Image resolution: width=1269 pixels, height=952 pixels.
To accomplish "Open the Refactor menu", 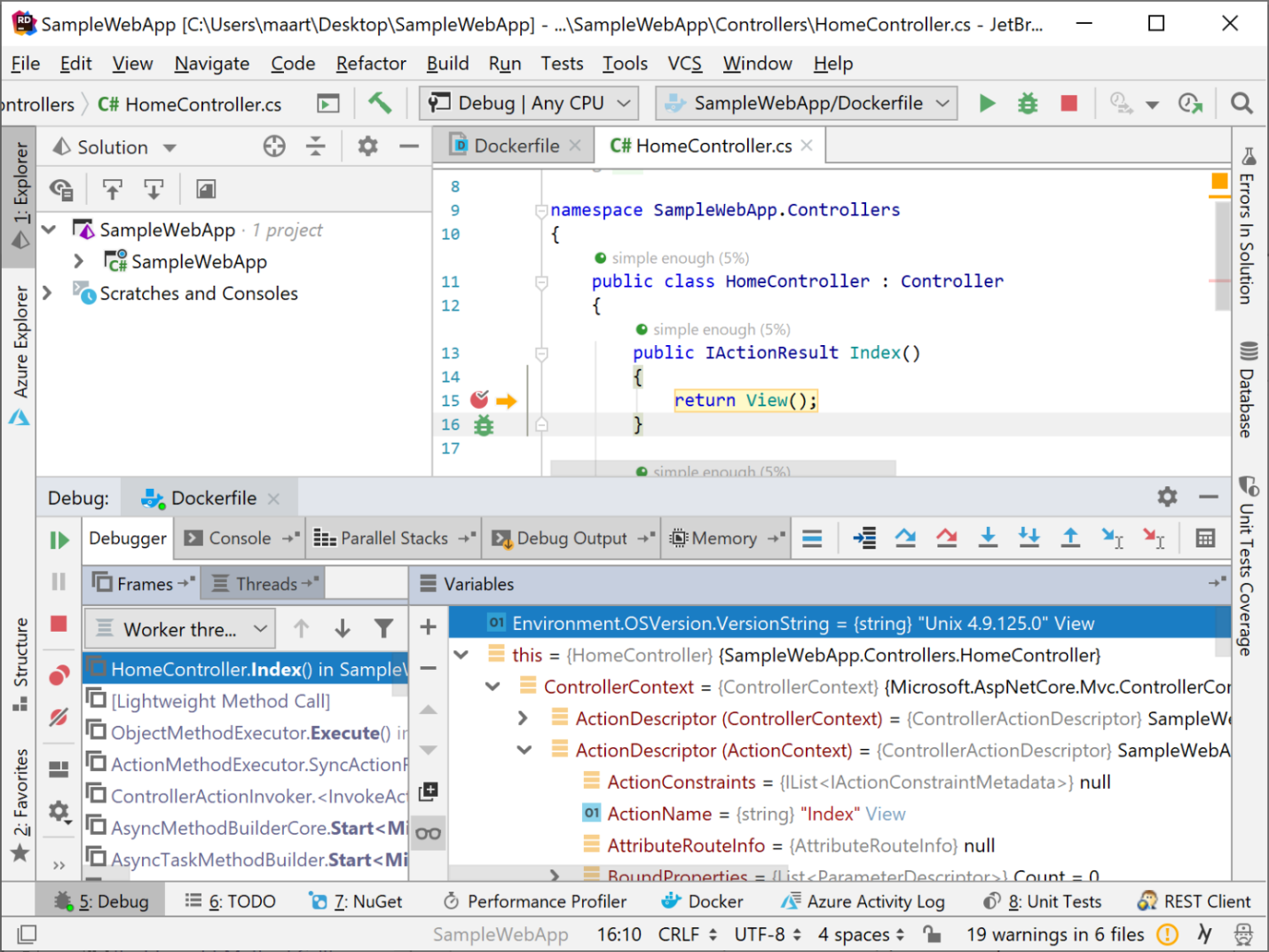I will point(370,64).
